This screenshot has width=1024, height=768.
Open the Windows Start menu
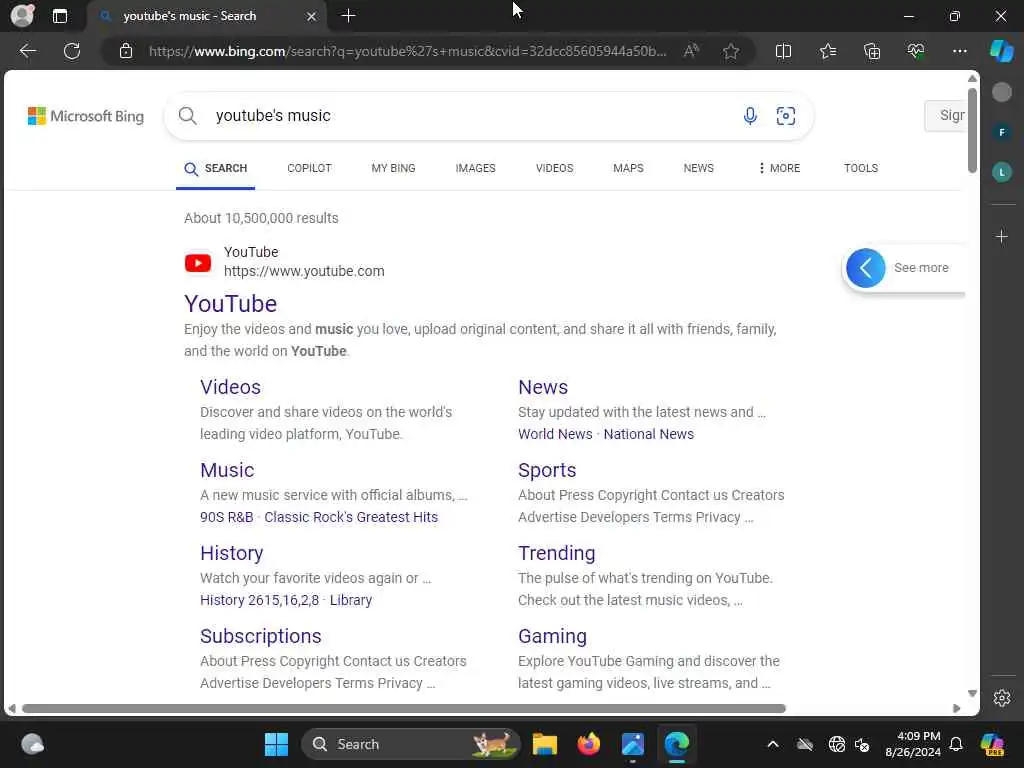(276, 744)
